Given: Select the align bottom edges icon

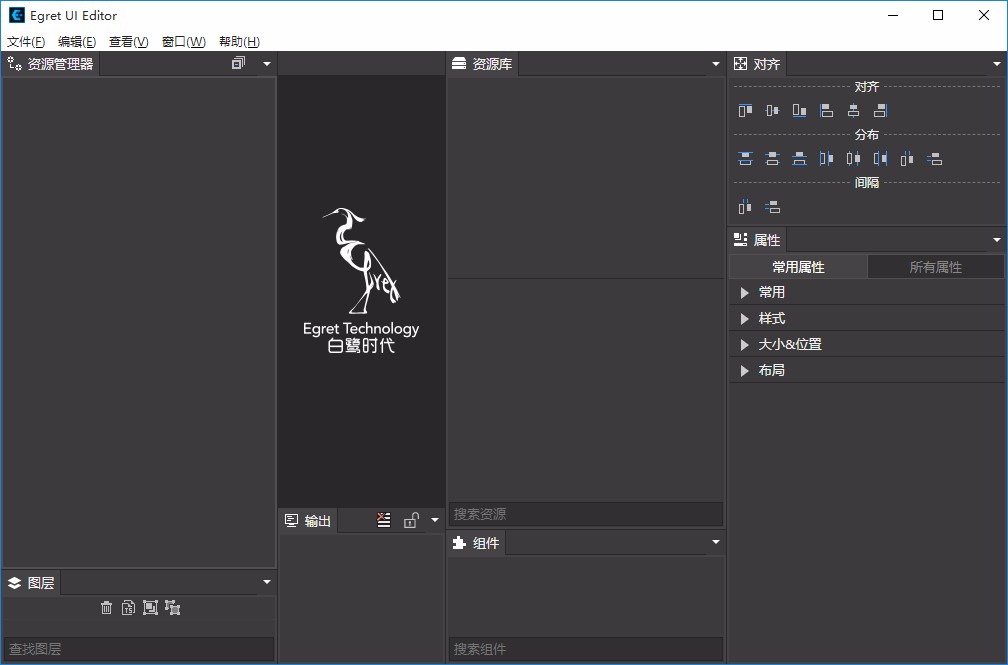Looking at the screenshot, I should click(x=797, y=110).
